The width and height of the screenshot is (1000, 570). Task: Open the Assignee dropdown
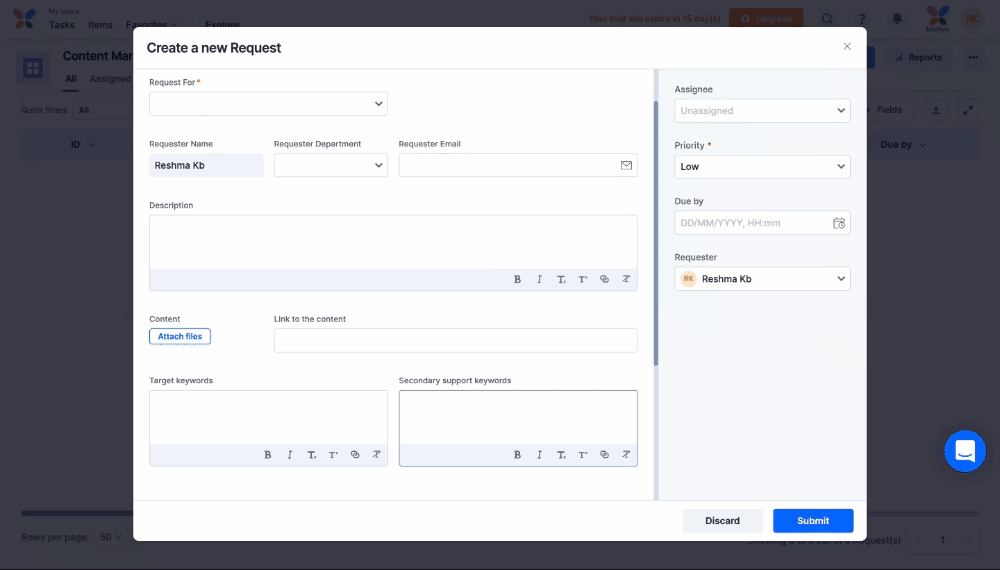click(762, 111)
